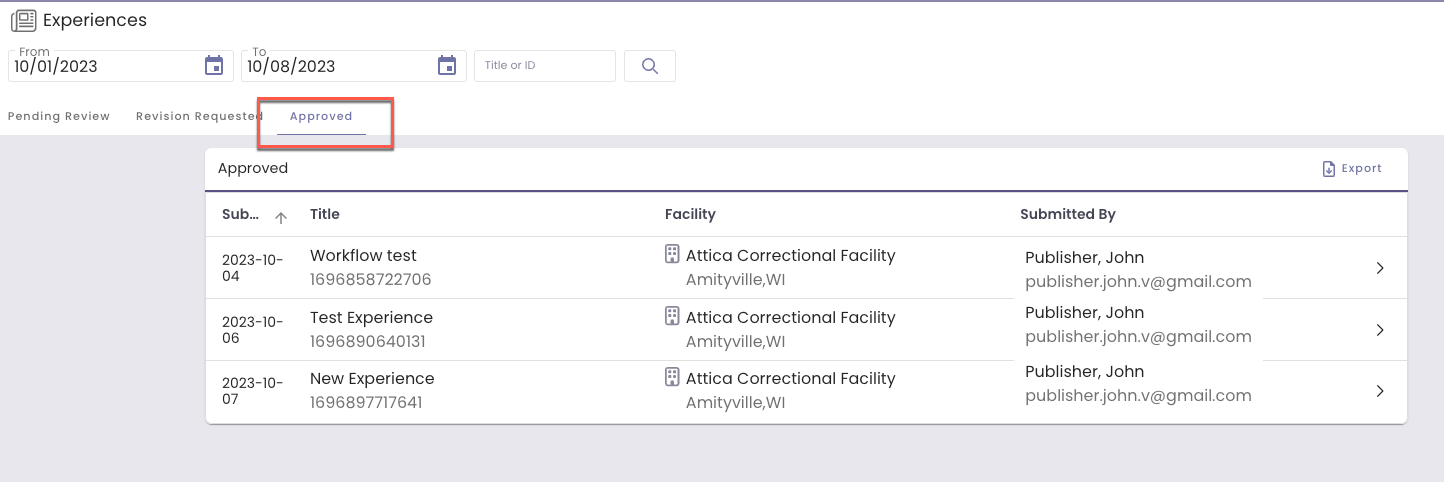Switch to the Pending Review tab
Image resolution: width=1444 pixels, height=482 pixels.
[x=59, y=116]
